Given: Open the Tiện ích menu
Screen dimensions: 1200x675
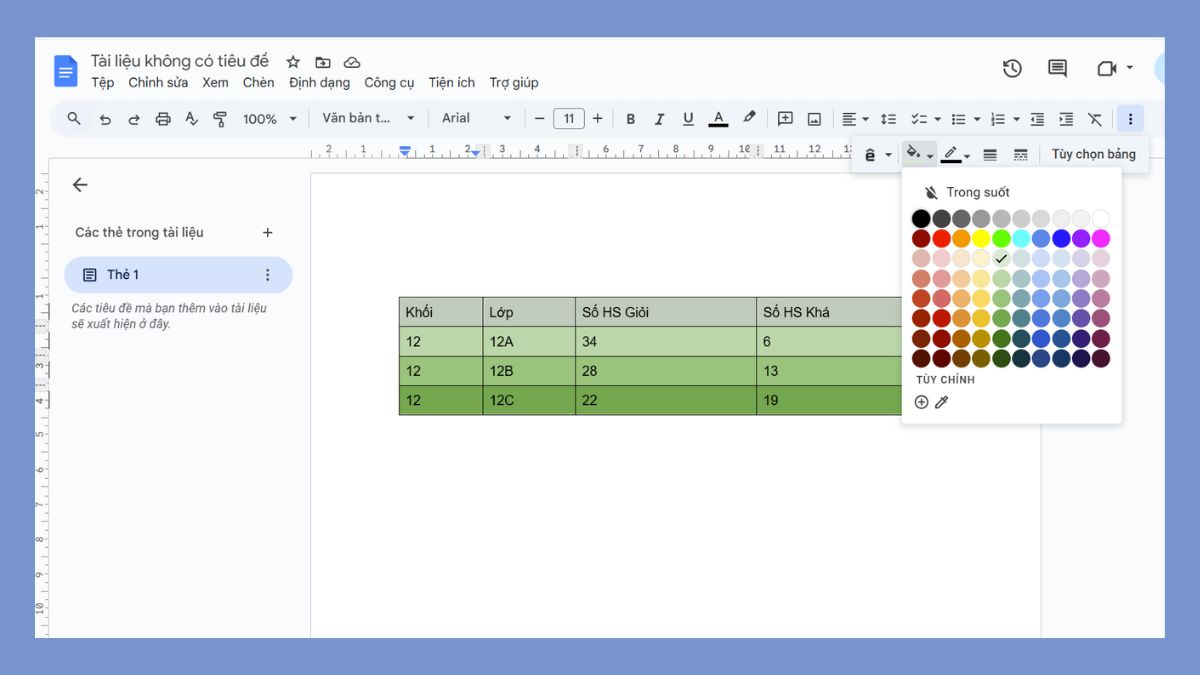Looking at the screenshot, I should [x=452, y=83].
